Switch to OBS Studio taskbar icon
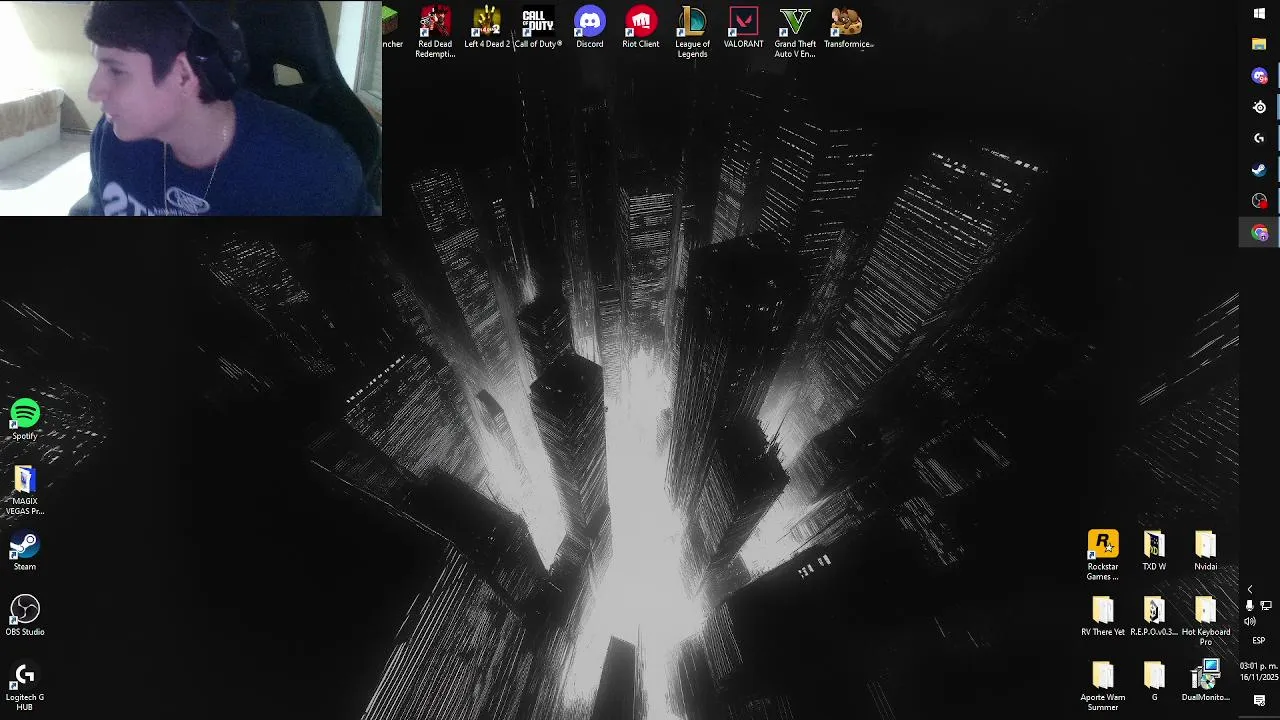1280x720 pixels. (x=1259, y=201)
